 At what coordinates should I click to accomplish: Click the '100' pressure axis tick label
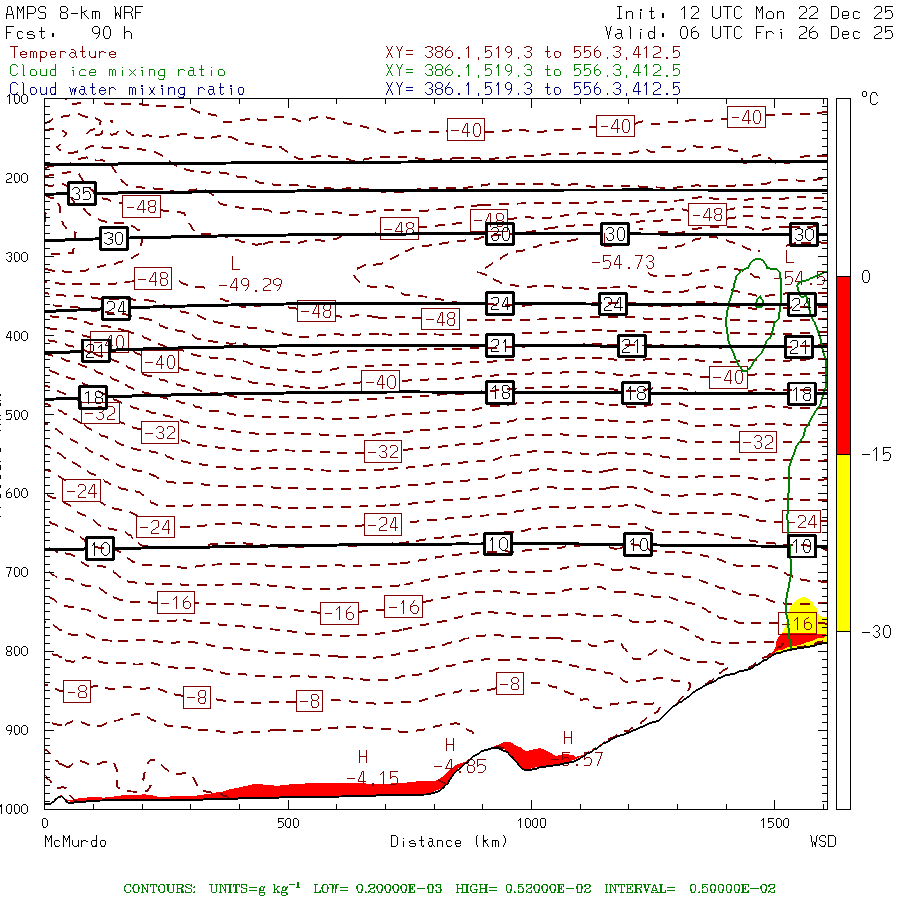pyautogui.click(x=17, y=99)
